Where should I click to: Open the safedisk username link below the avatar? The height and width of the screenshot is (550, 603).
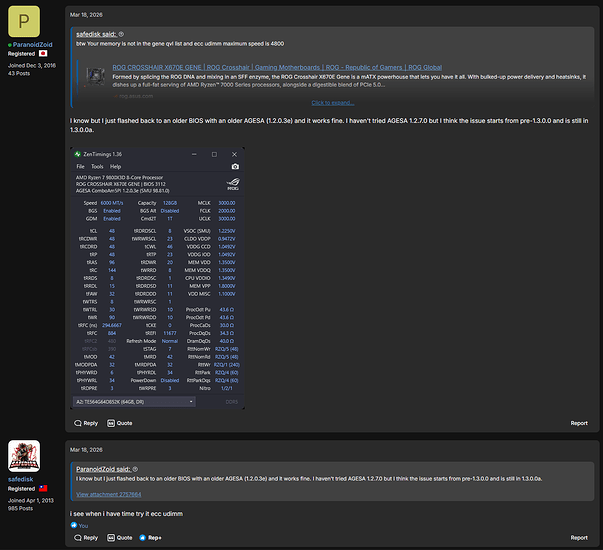pos(20,479)
